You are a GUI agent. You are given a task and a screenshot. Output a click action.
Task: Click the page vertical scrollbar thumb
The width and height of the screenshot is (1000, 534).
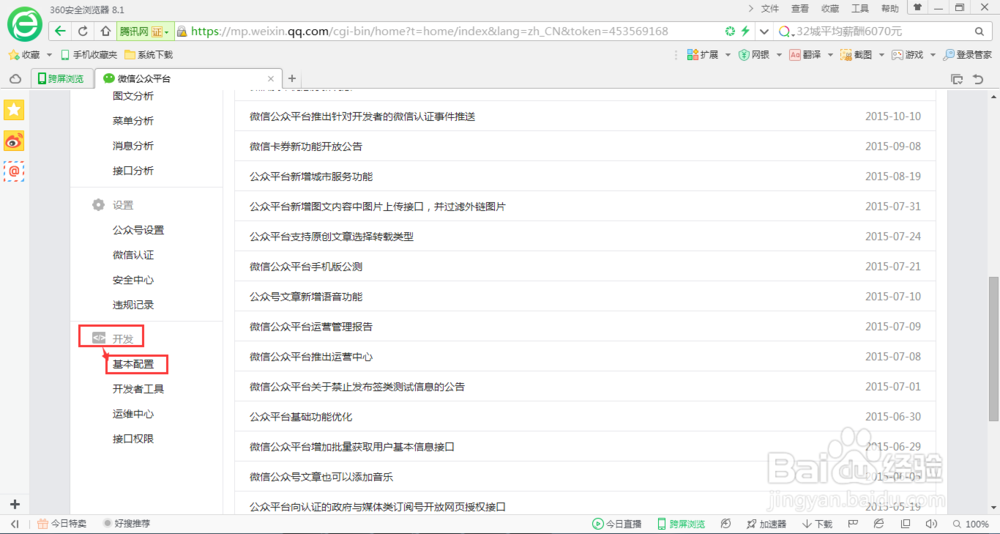click(x=994, y=349)
